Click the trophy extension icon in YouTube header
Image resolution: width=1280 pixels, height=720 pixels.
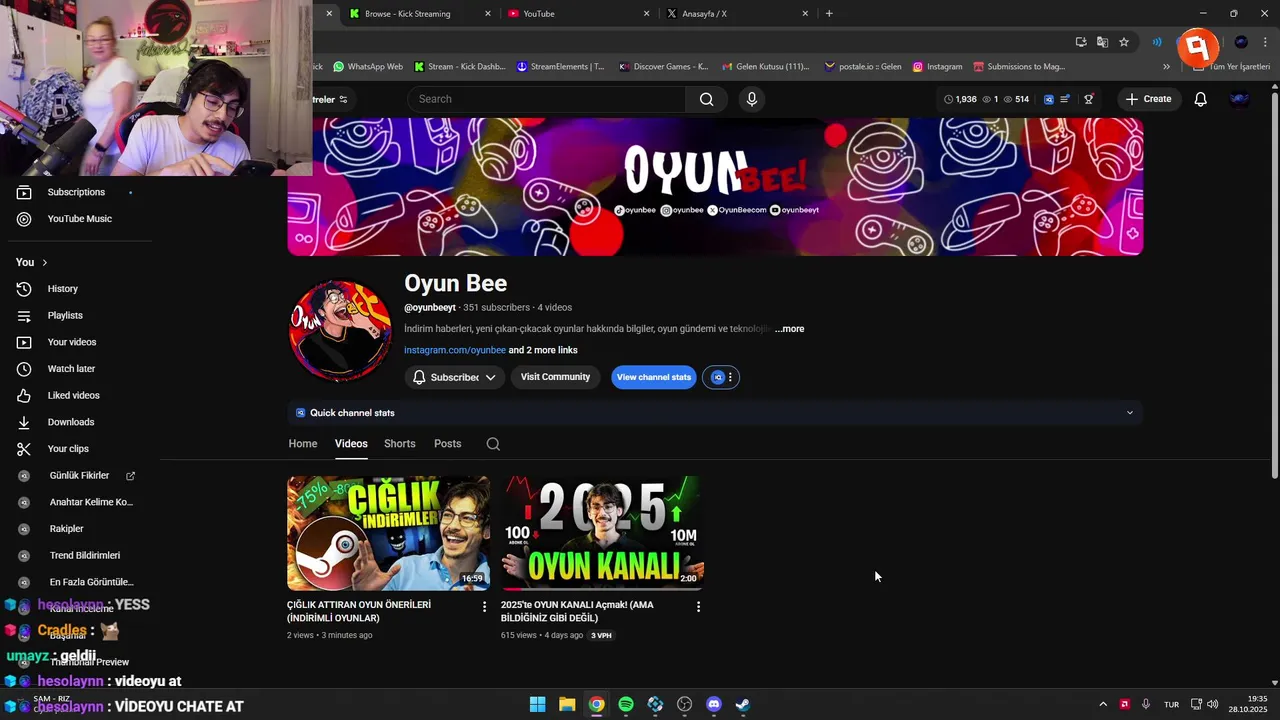coord(1088,99)
